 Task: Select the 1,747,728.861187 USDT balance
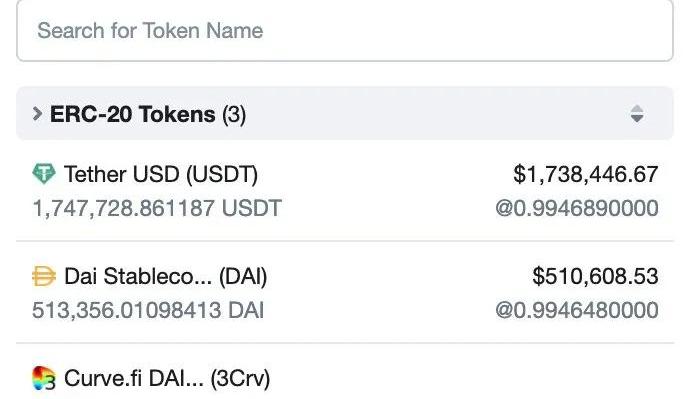tap(157, 208)
